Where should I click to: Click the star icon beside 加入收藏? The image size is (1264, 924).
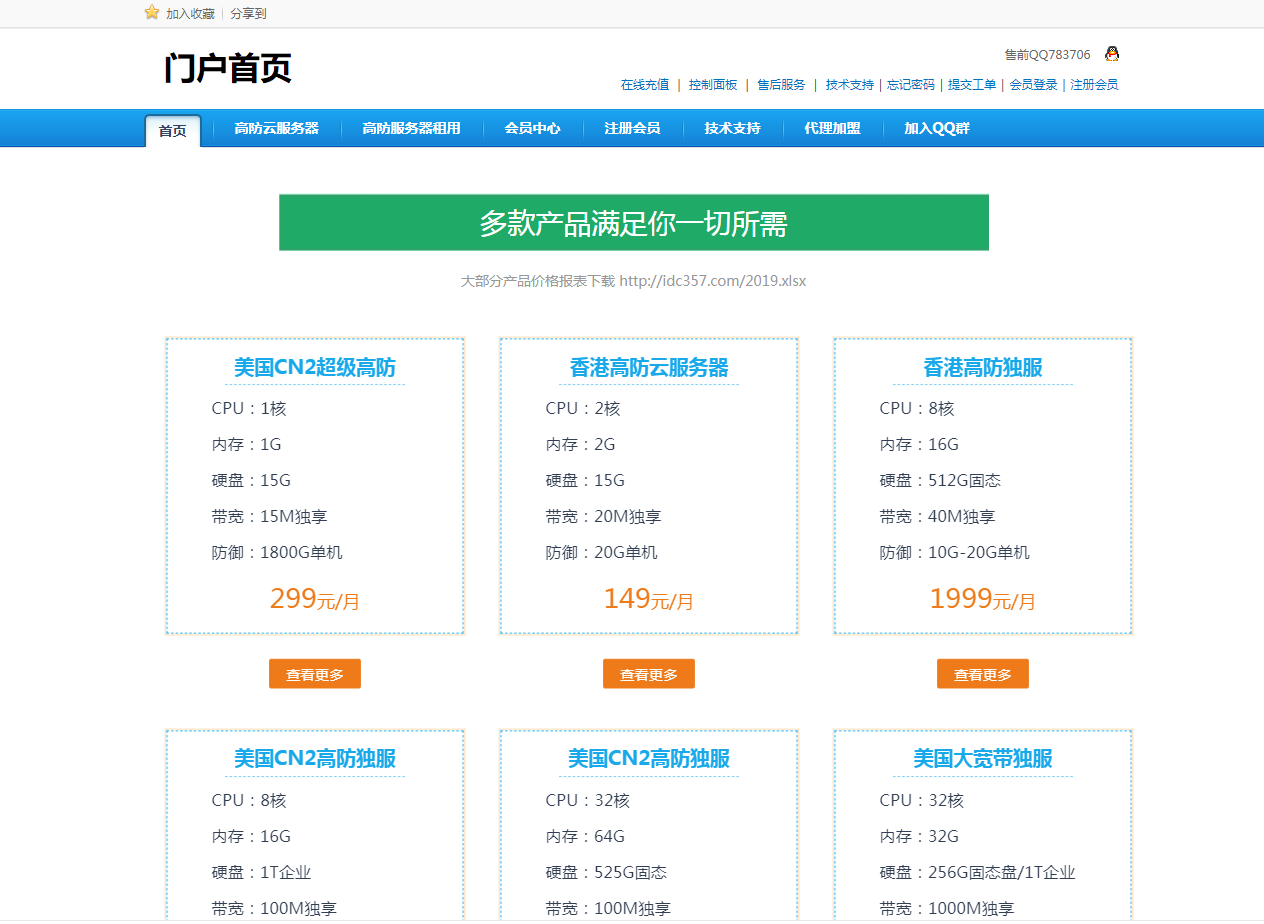point(152,13)
